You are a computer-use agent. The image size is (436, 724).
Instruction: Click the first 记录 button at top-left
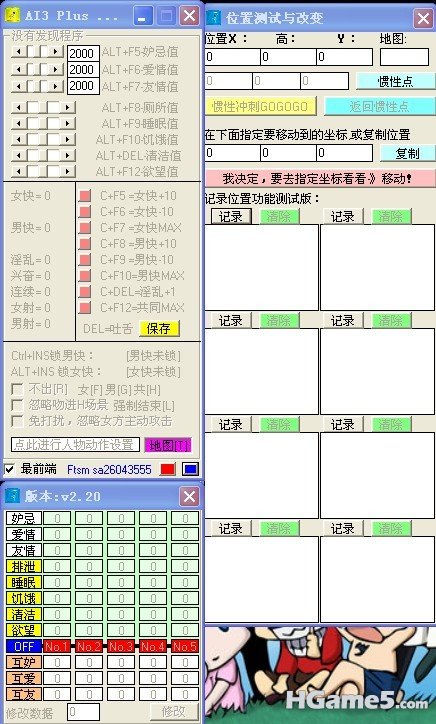[x=231, y=216]
